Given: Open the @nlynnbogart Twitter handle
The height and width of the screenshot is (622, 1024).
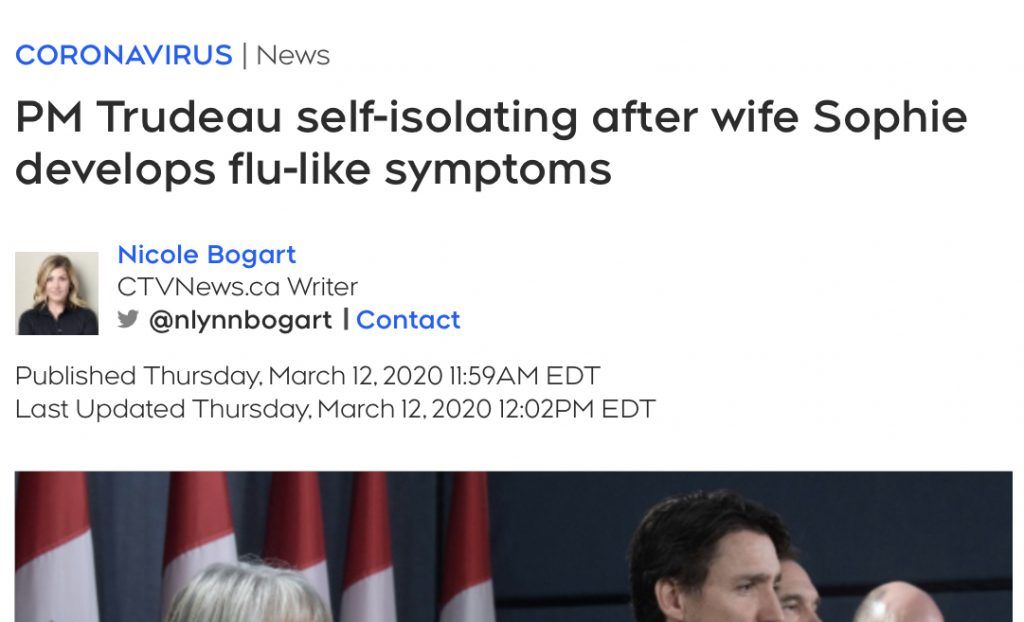Looking at the screenshot, I should [240, 320].
